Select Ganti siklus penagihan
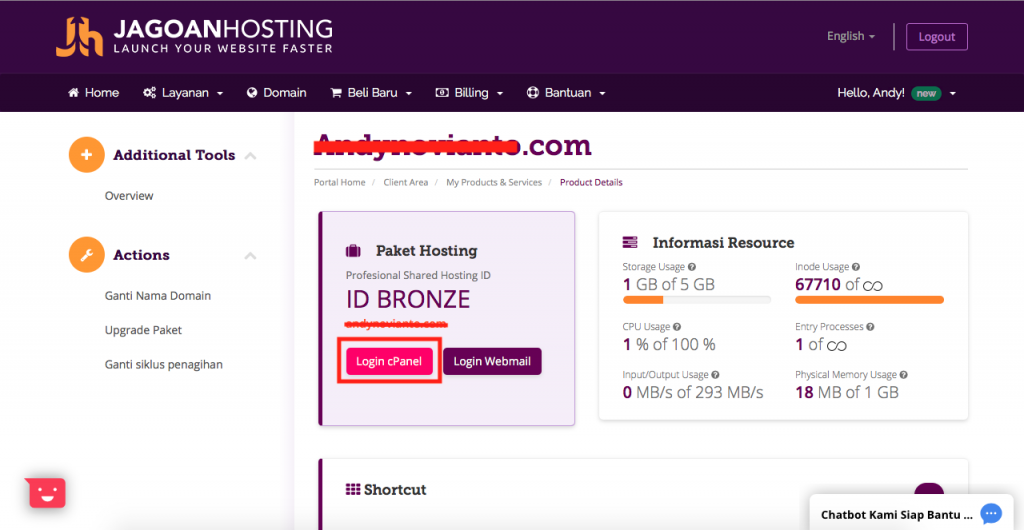The height and width of the screenshot is (530, 1024). pos(164,364)
